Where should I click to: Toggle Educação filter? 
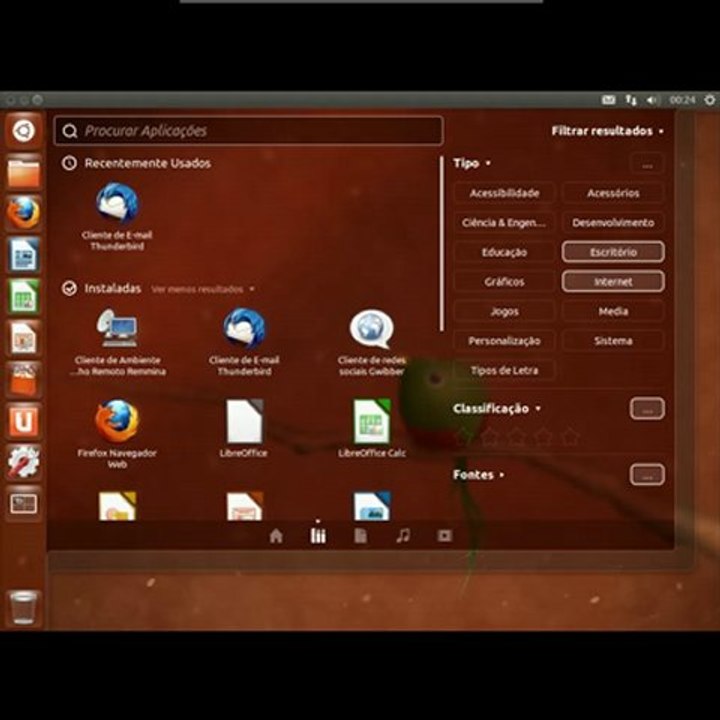coord(504,252)
